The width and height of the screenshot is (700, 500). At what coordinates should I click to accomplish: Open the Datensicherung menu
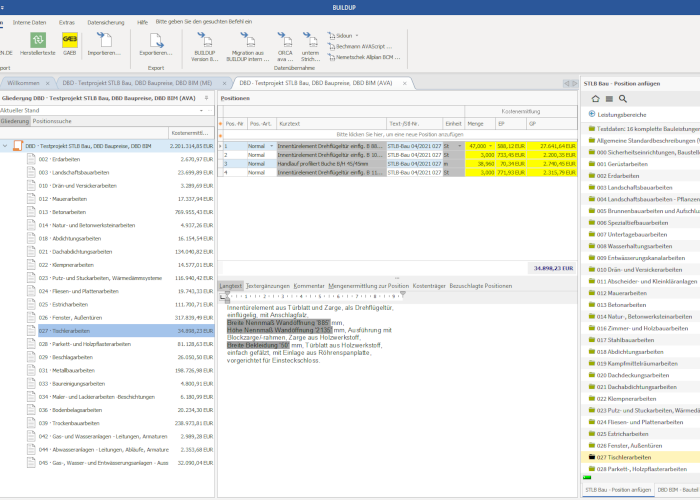(x=106, y=22)
